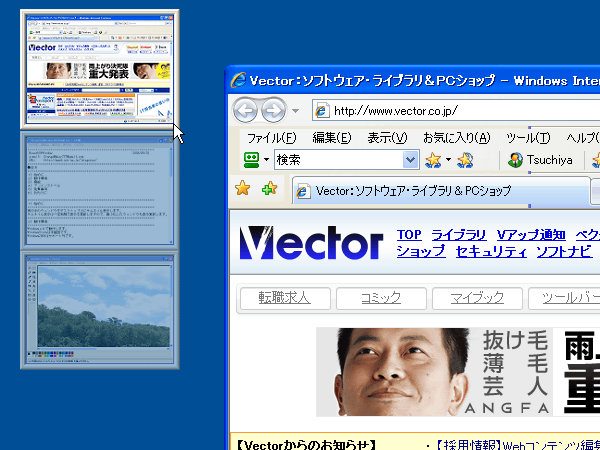
Task: Select the text editor window thumbnail
Action: 99,190
